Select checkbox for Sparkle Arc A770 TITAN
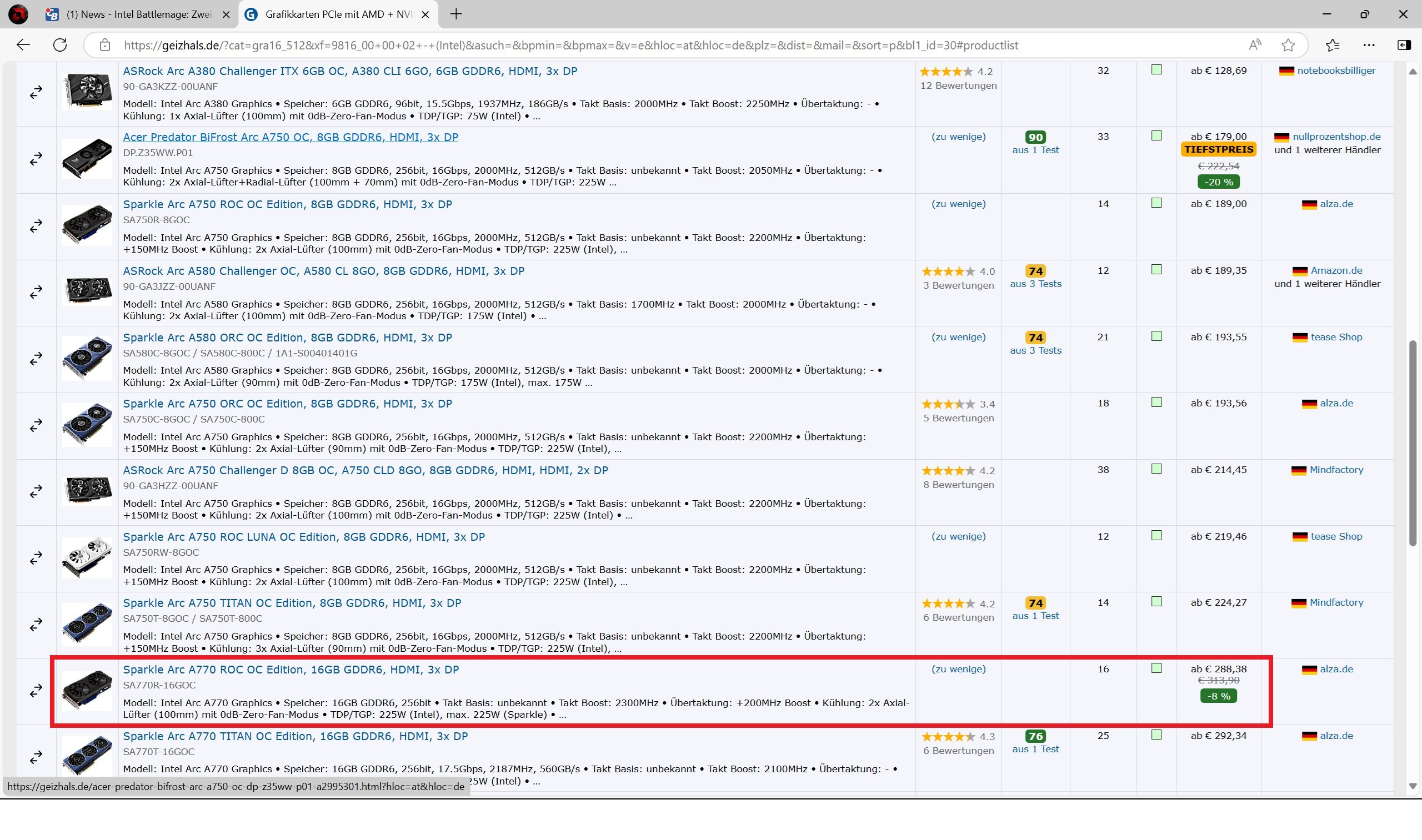The width and height of the screenshot is (1422, 840). point(1156,735)
